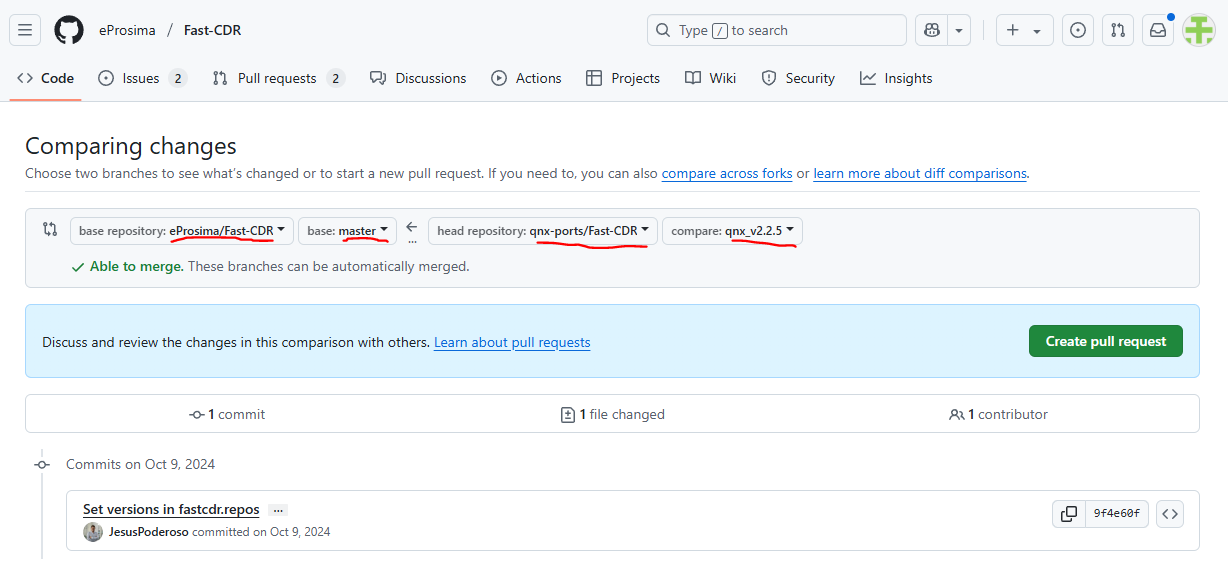Browse repository at this commit
1228x573 pixels.
[x=1170, y=514]
